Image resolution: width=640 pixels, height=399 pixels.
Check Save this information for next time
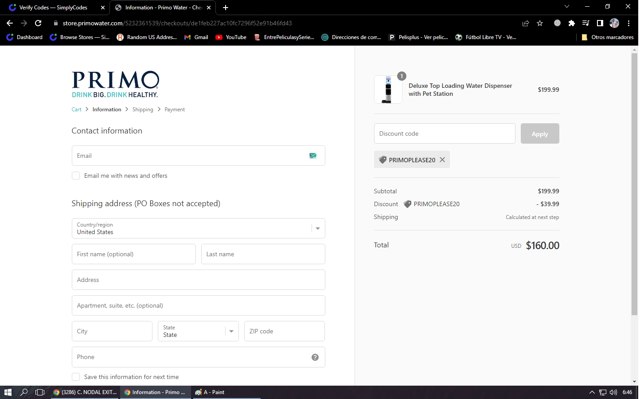point(76,377)
